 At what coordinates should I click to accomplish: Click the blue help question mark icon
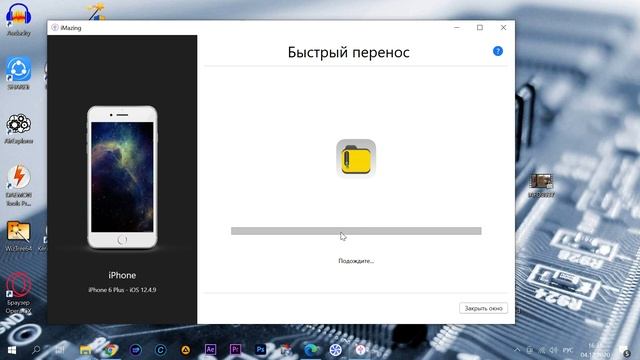coord(498,51)
